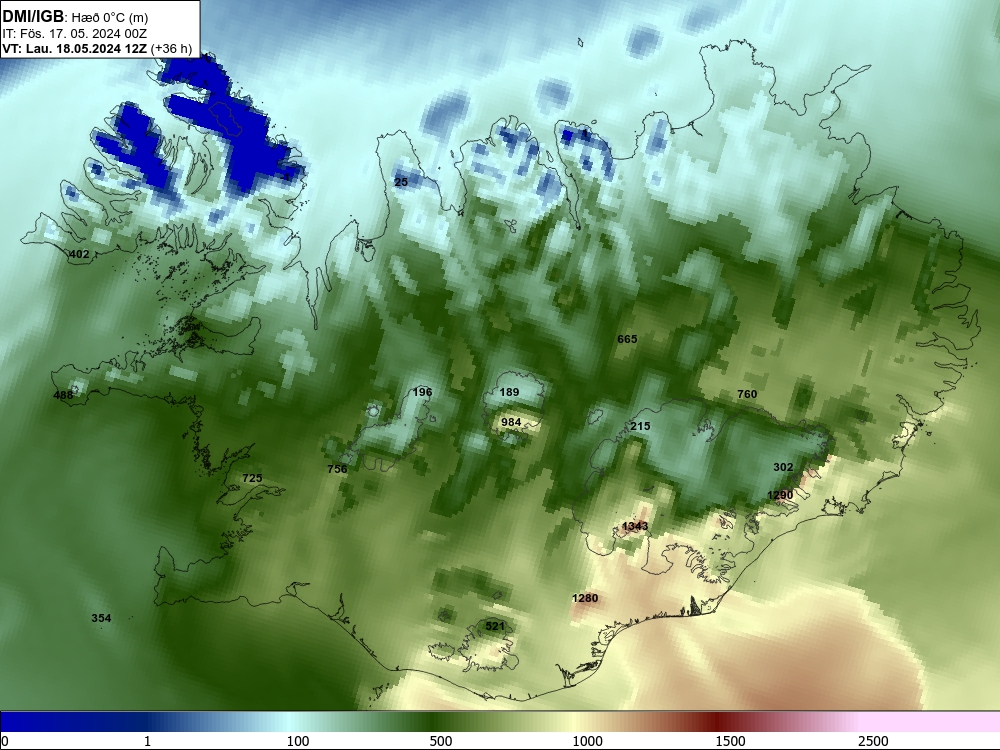Click the map value 215

[640, 426]
